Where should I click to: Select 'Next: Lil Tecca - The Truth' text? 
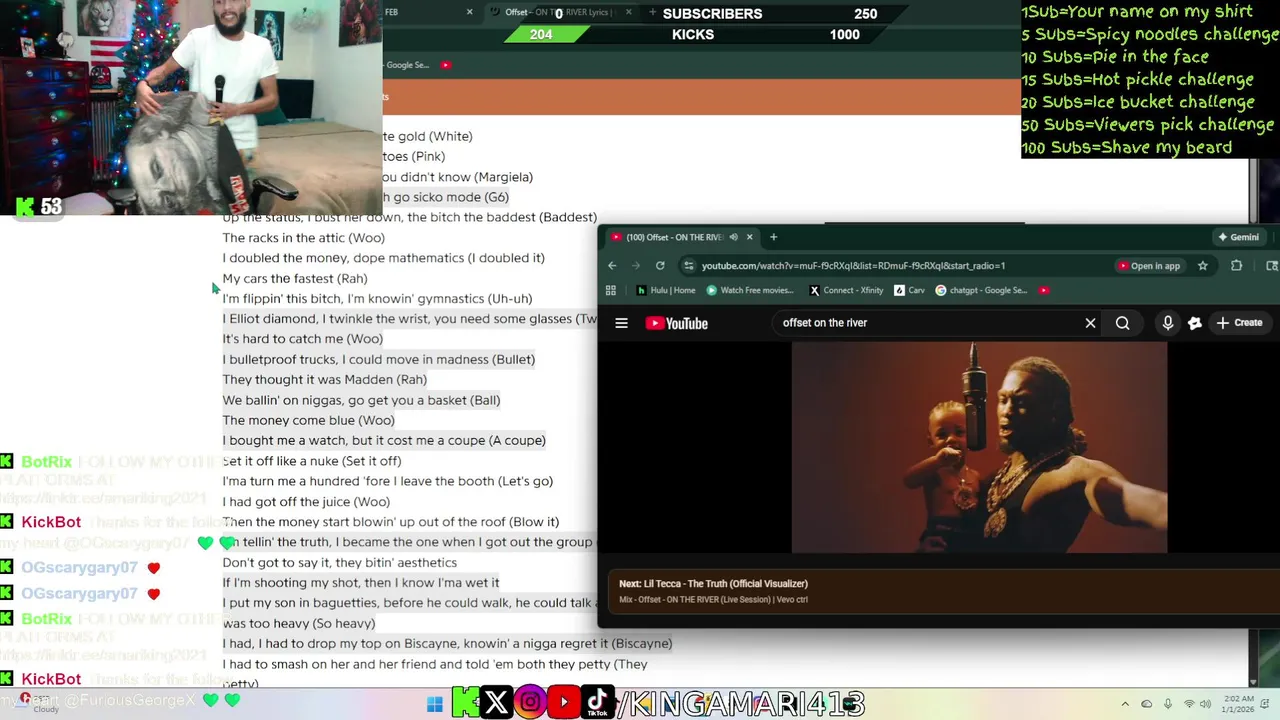point(713,584)
